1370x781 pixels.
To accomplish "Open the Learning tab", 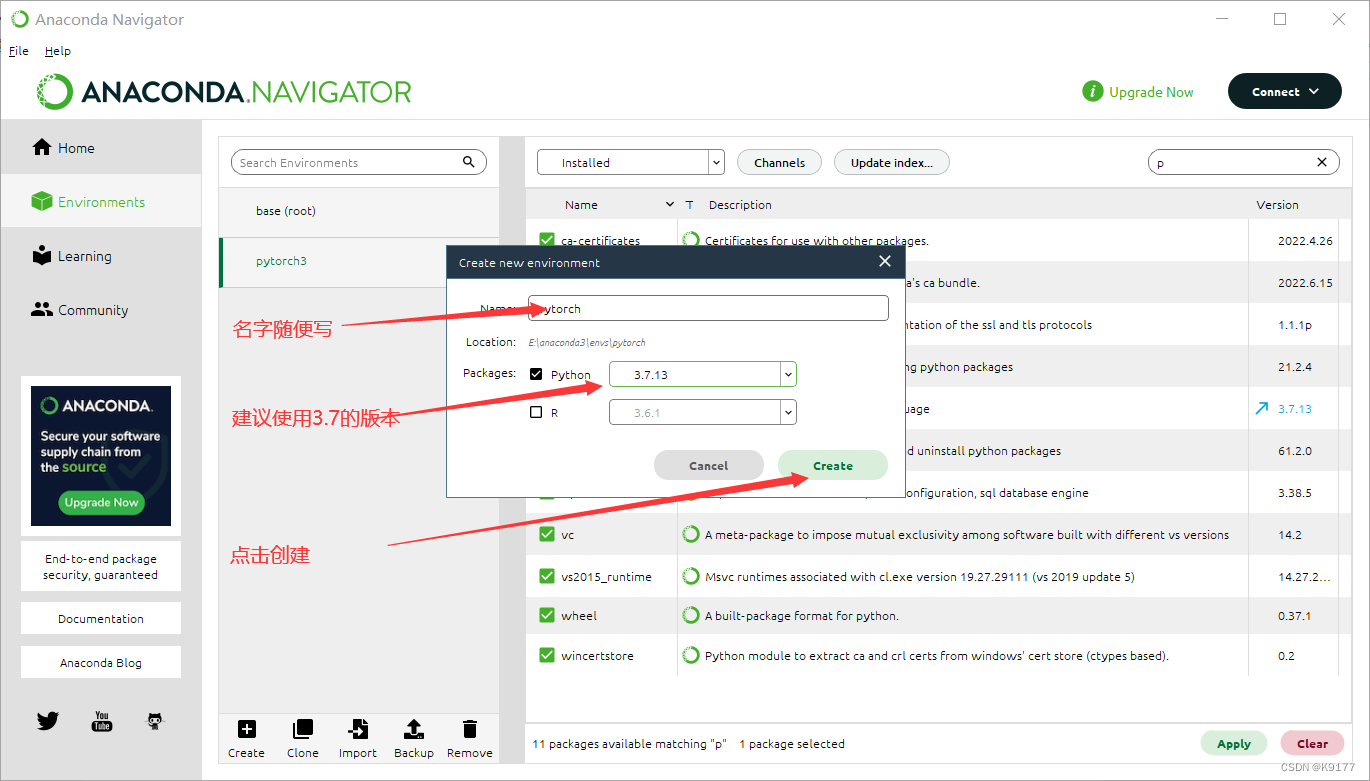I will click(x=100, y=256).
